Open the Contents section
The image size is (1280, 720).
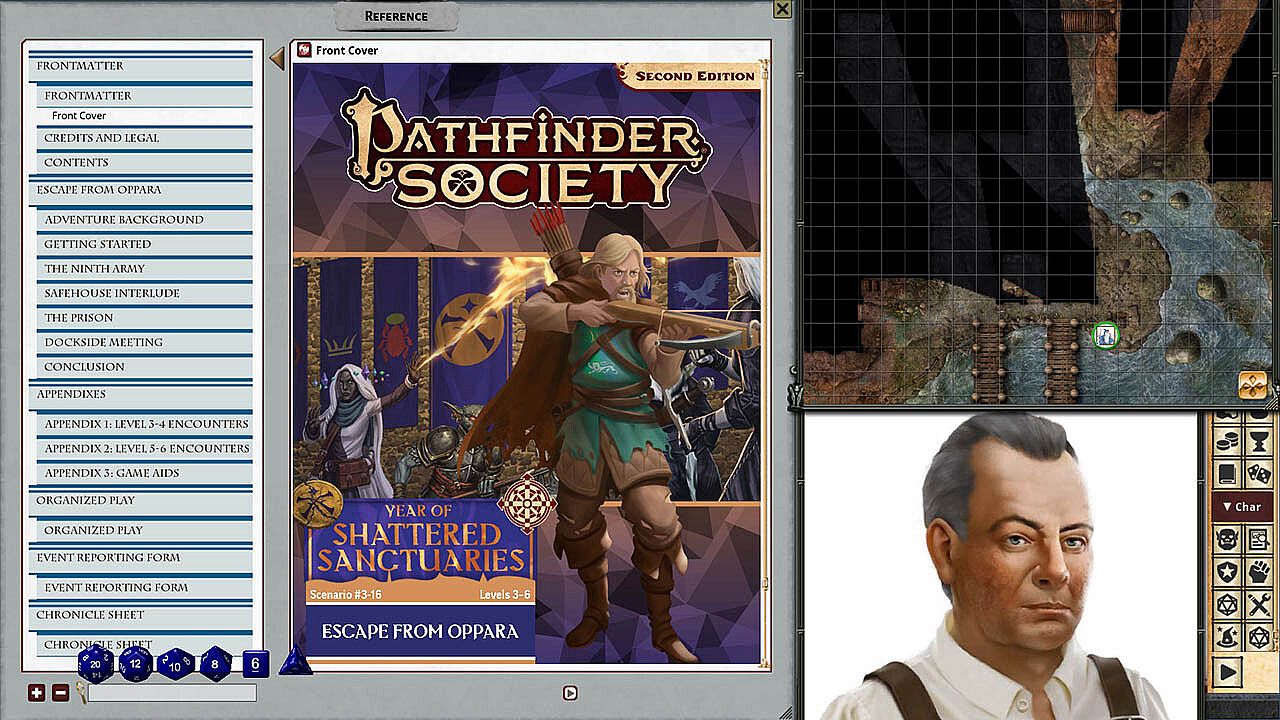pyautogui.click(x=145, y=162)
